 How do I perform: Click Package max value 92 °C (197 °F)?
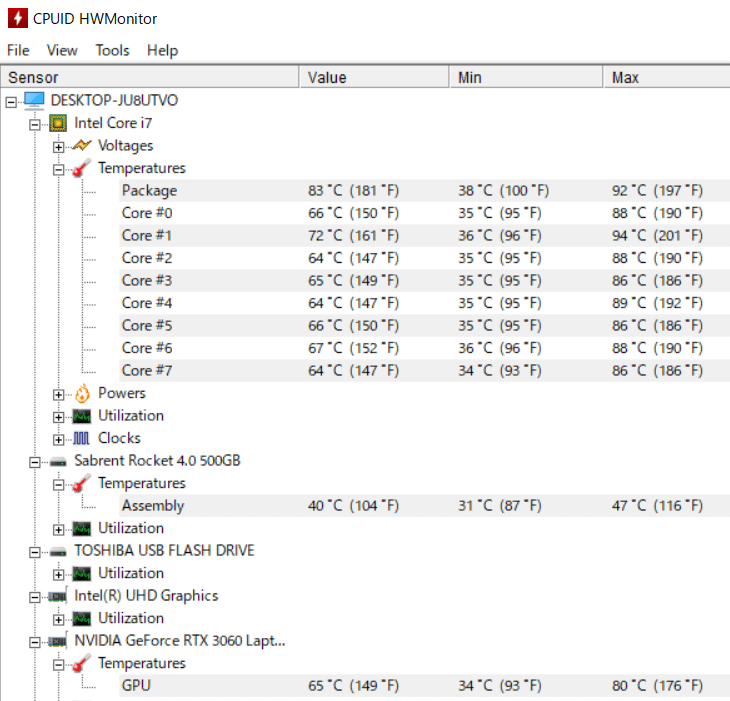(657, 190)
